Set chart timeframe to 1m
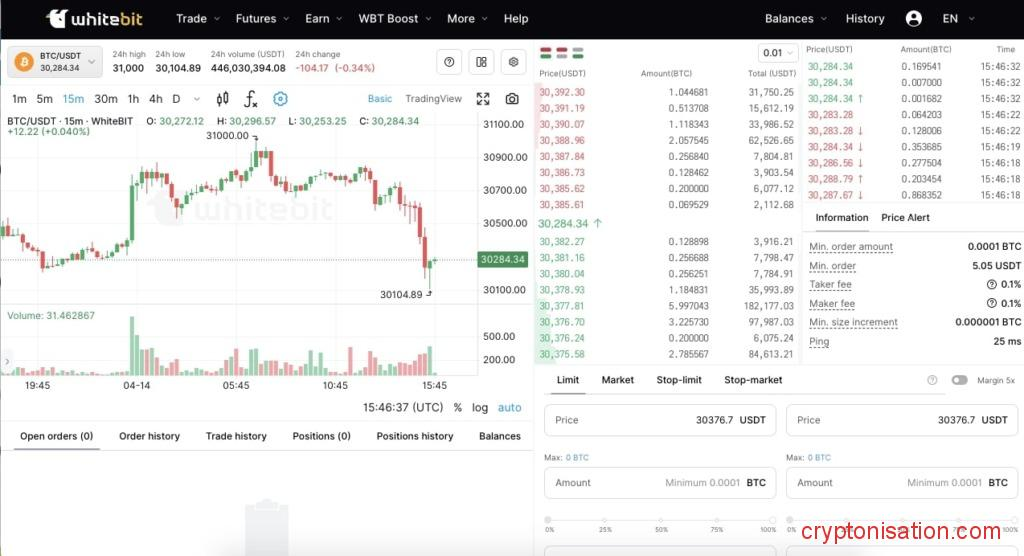Viewport: 1024px width, 556px height. click(20, 99)
